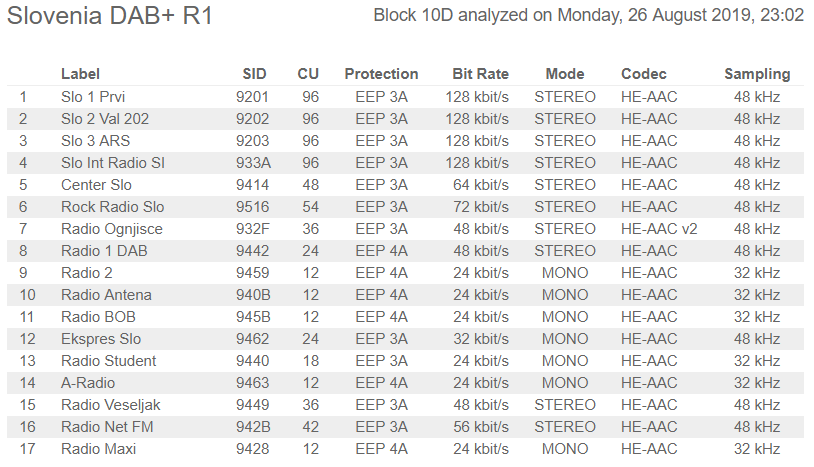Click the HE-AAC v2 codec cell
The height and width of the screenshot is (467, 814).
coord(659,229)
